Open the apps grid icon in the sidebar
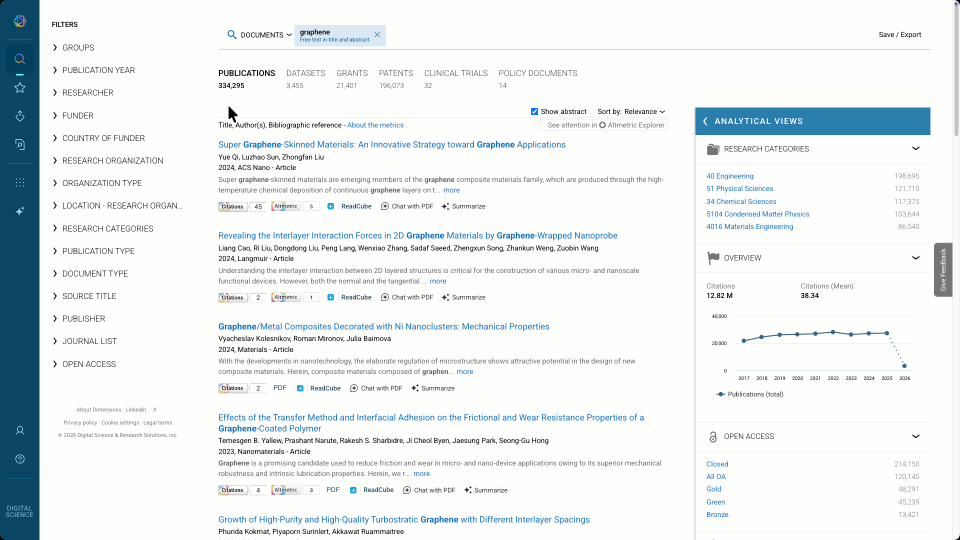This screenshot has width=960, height=540. 20,182
